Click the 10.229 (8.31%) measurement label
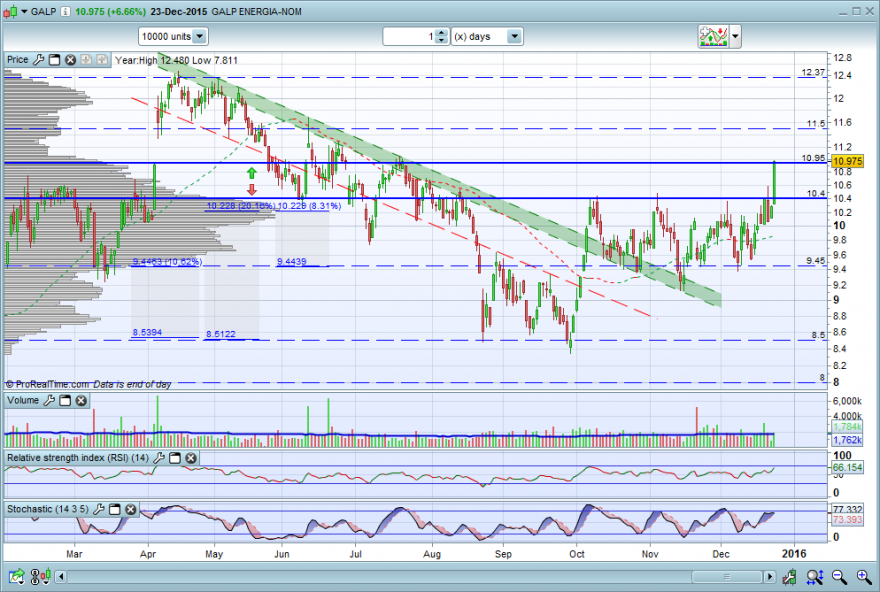The height and width of the screenshot is (592, 880). click(x=309, y=206)
